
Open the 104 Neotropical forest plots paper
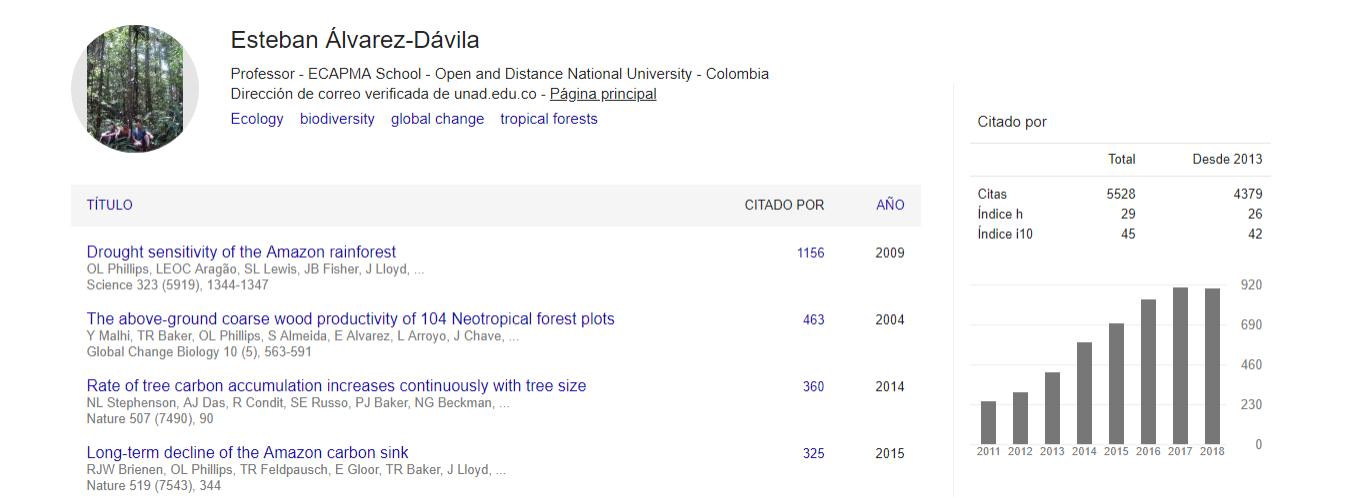click(x=351, y=319)
